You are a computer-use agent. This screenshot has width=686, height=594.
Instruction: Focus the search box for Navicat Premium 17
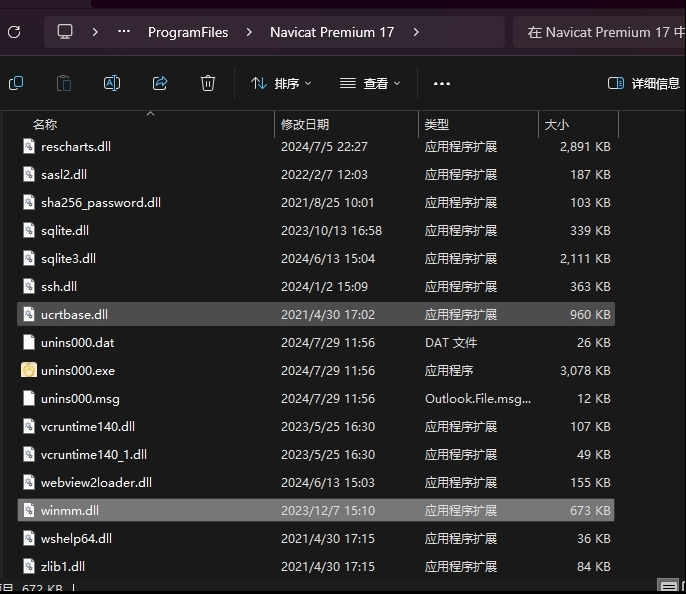[599, 32]
